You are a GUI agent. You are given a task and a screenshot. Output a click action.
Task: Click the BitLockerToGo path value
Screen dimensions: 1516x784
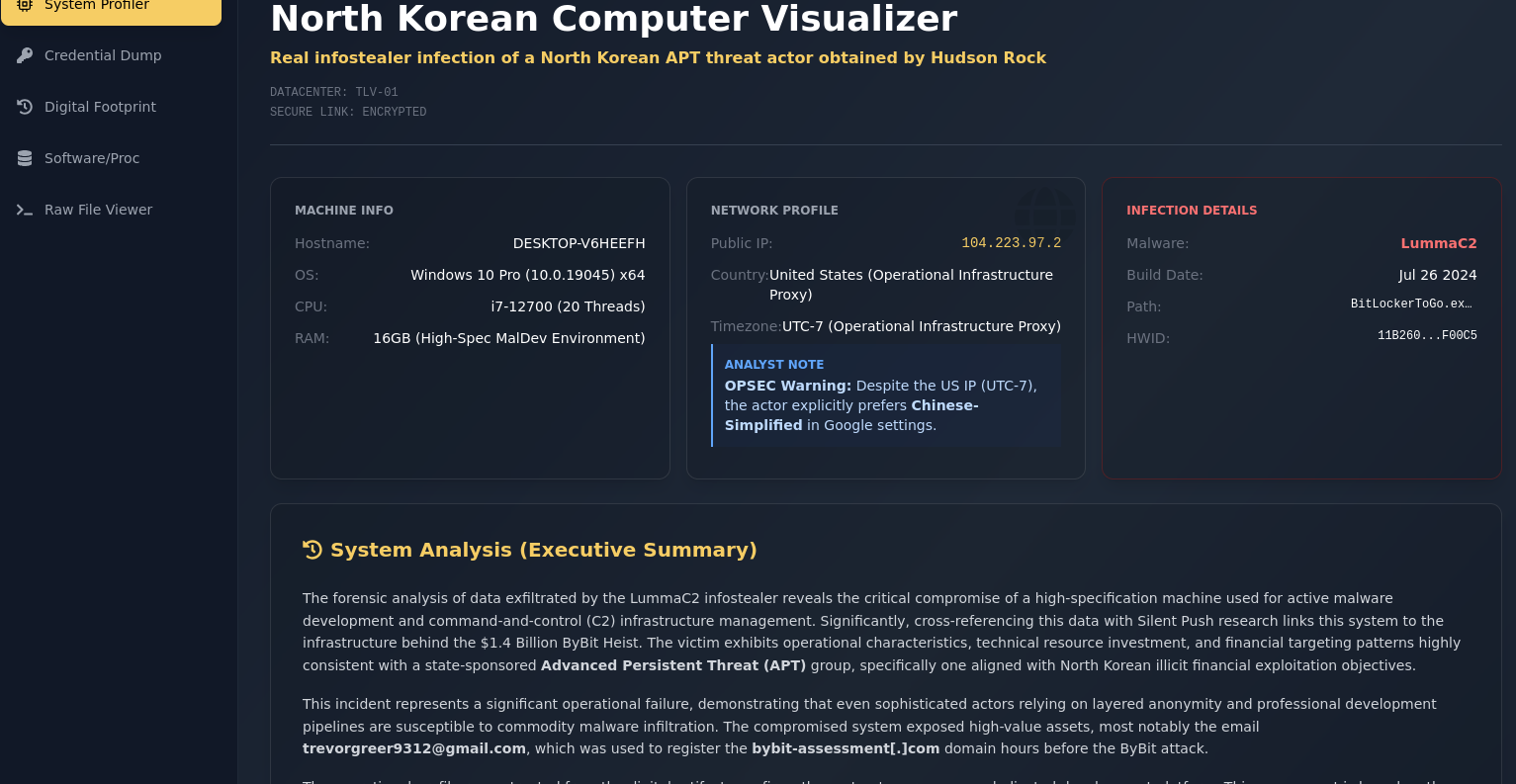(1413, 305)
